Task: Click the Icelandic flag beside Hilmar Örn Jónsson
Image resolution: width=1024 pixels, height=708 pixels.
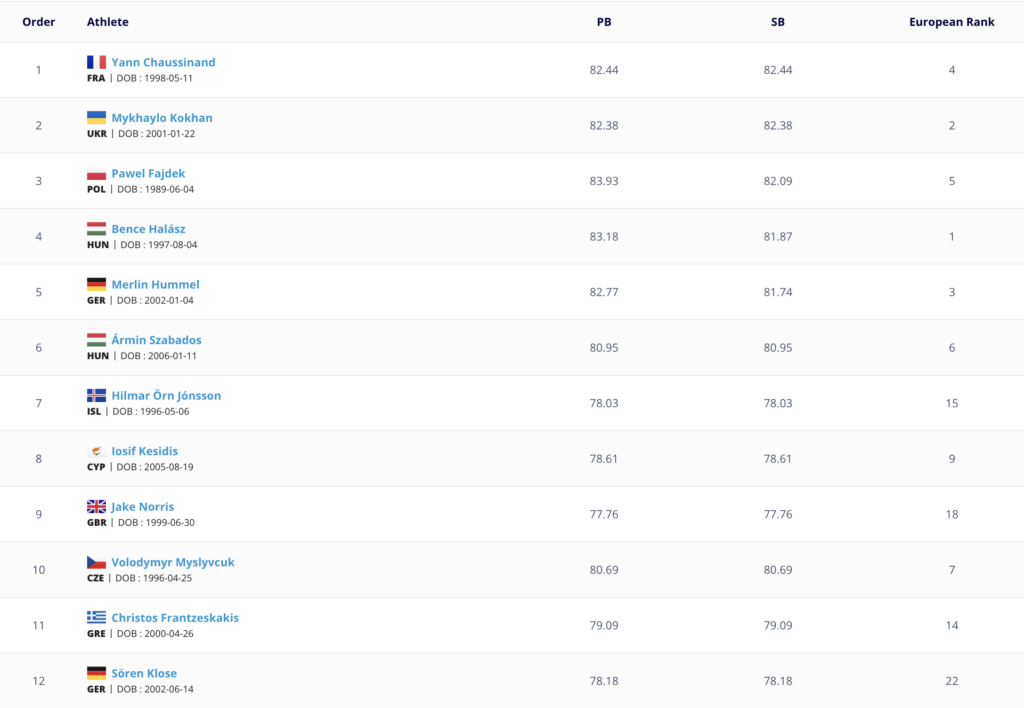Action: [x=96, y=395]
